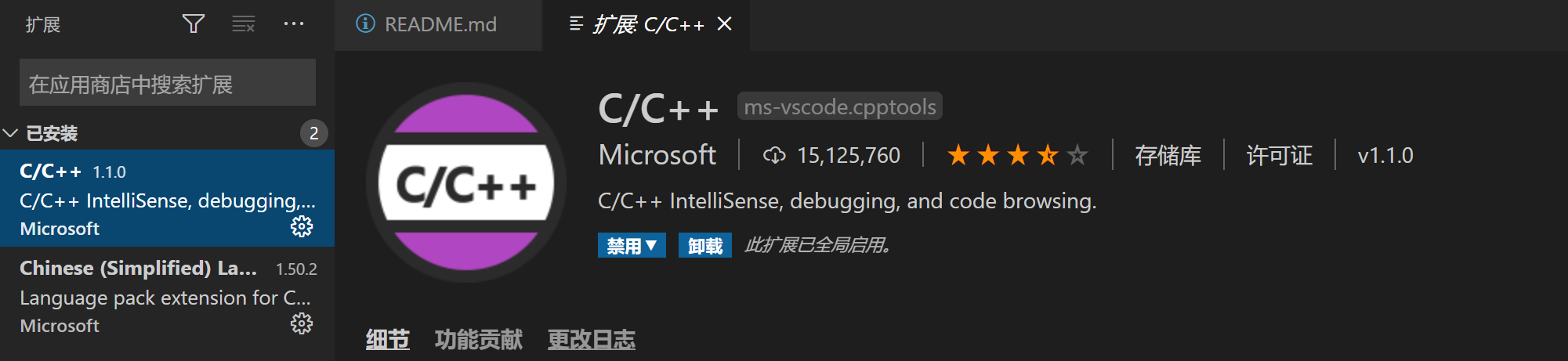This screenshot has height=361, width=1568.
Task: Open the extensions panel more actions menu
Action: 294,24
